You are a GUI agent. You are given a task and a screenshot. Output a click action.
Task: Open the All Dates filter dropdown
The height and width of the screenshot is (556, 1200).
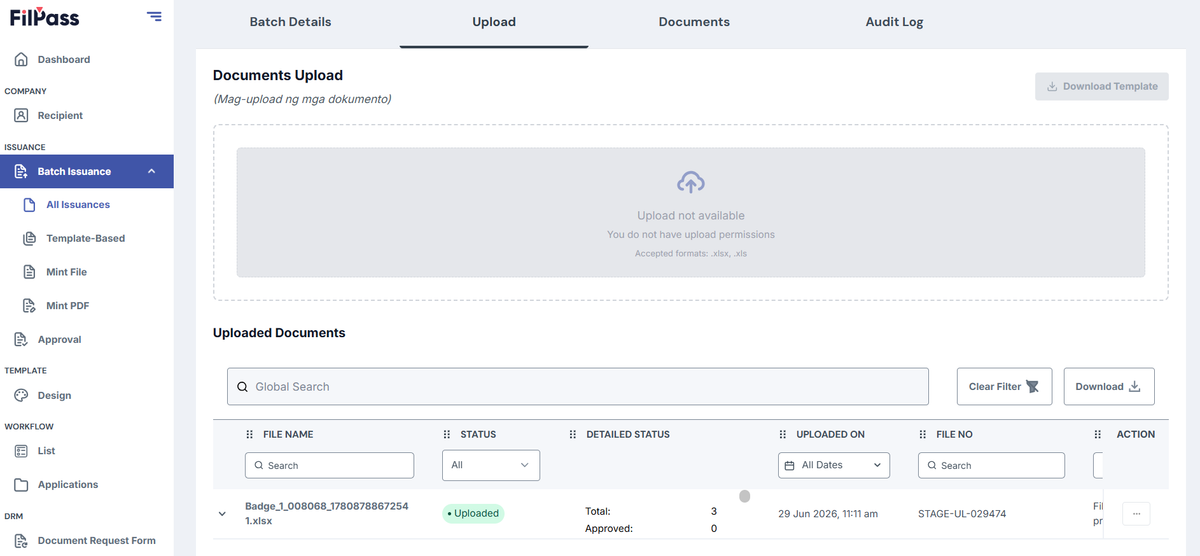(834, 465)
